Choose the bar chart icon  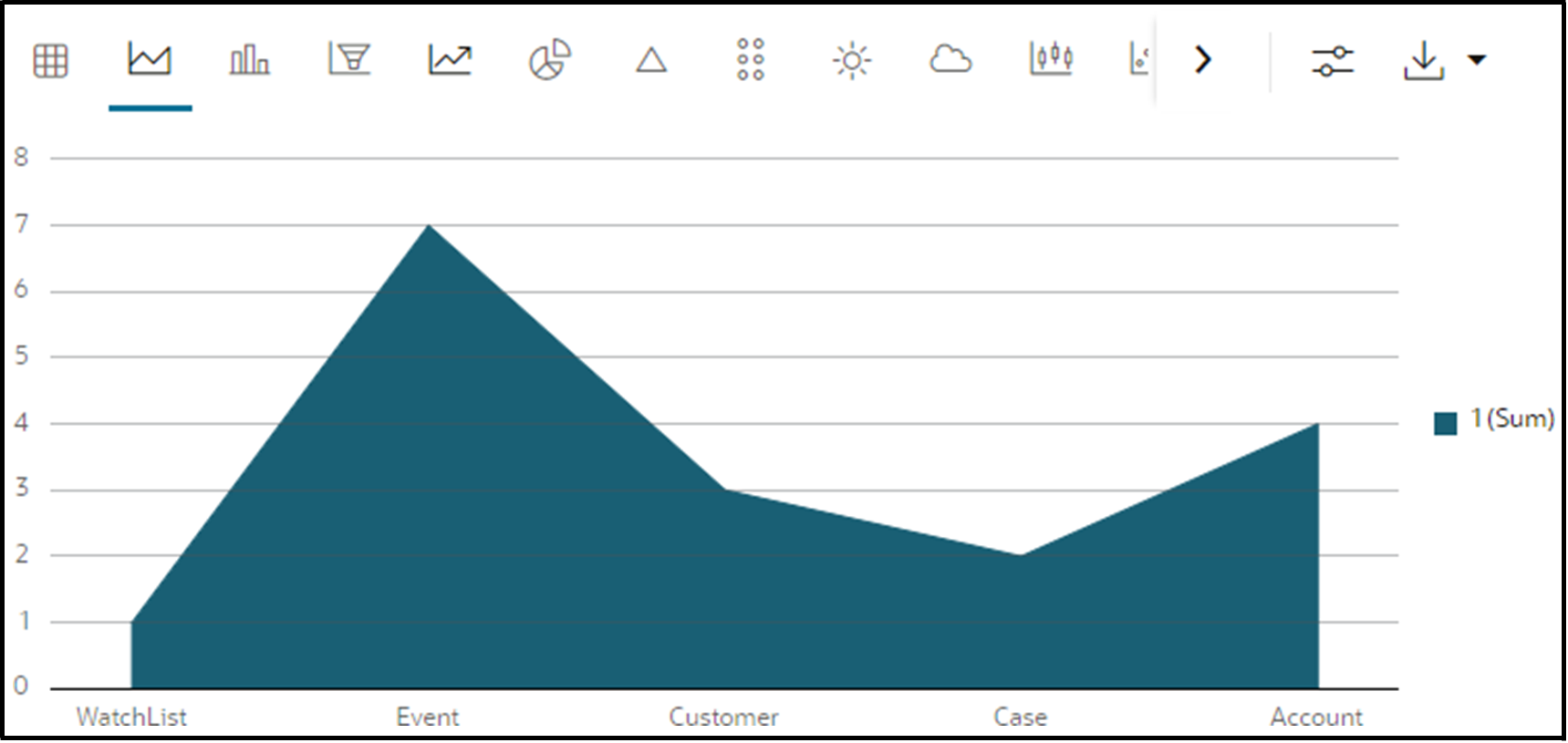pyautogui.click(x=249, y=61)
